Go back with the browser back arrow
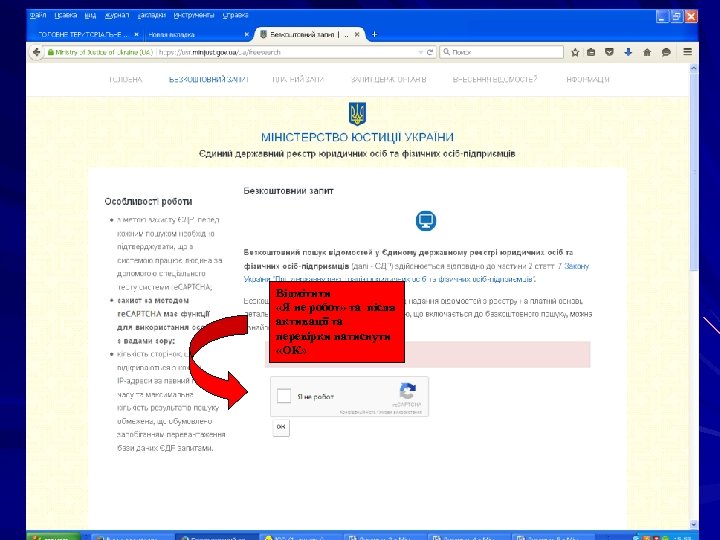 (36, 52)
